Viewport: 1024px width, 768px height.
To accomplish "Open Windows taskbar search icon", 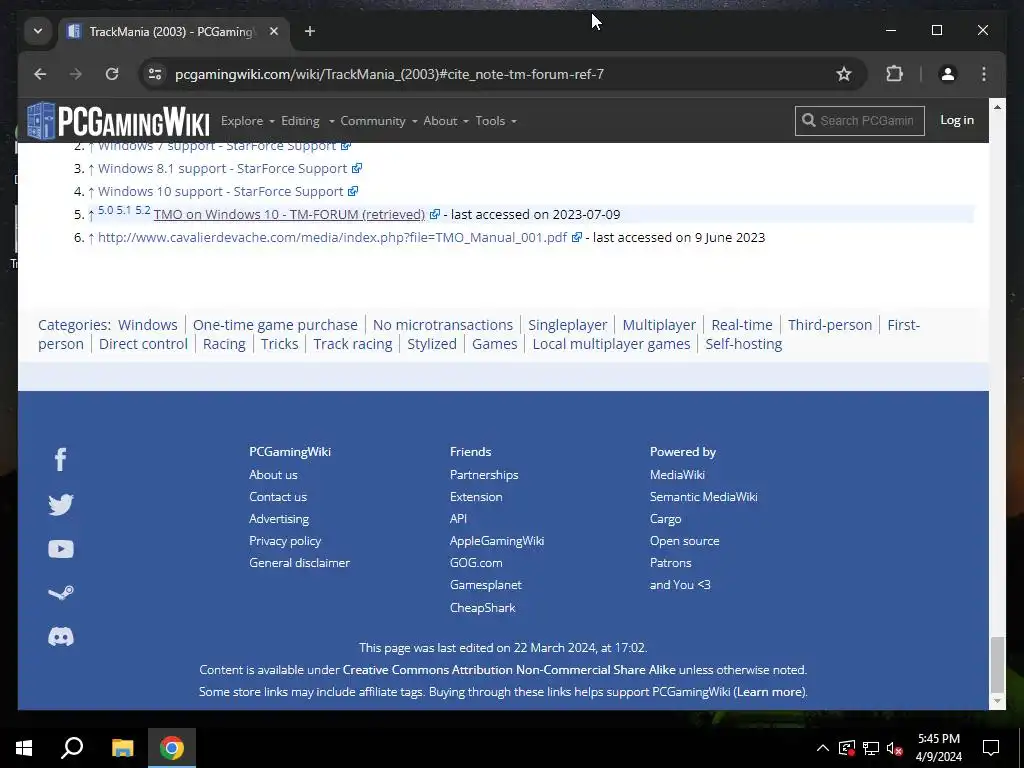I will [x=72, y=748].
